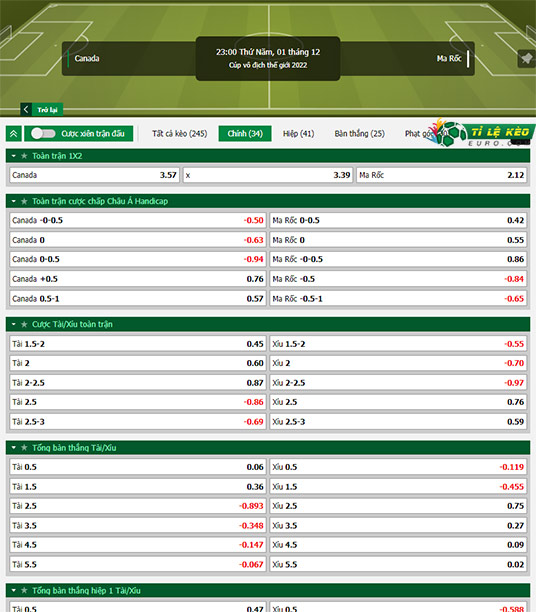Select the Tất cả kèo (245) tab
Image resolution: width=536 pixels, height=612 pixels.
180,134
